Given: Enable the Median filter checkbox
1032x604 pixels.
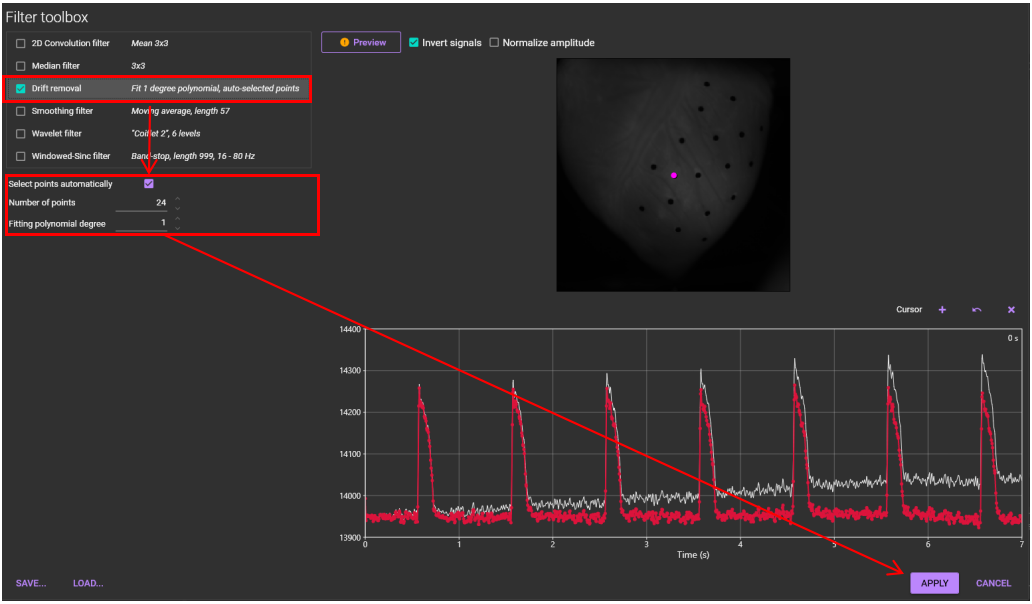Looking at the screenshot, I should (x=21, y=66).
